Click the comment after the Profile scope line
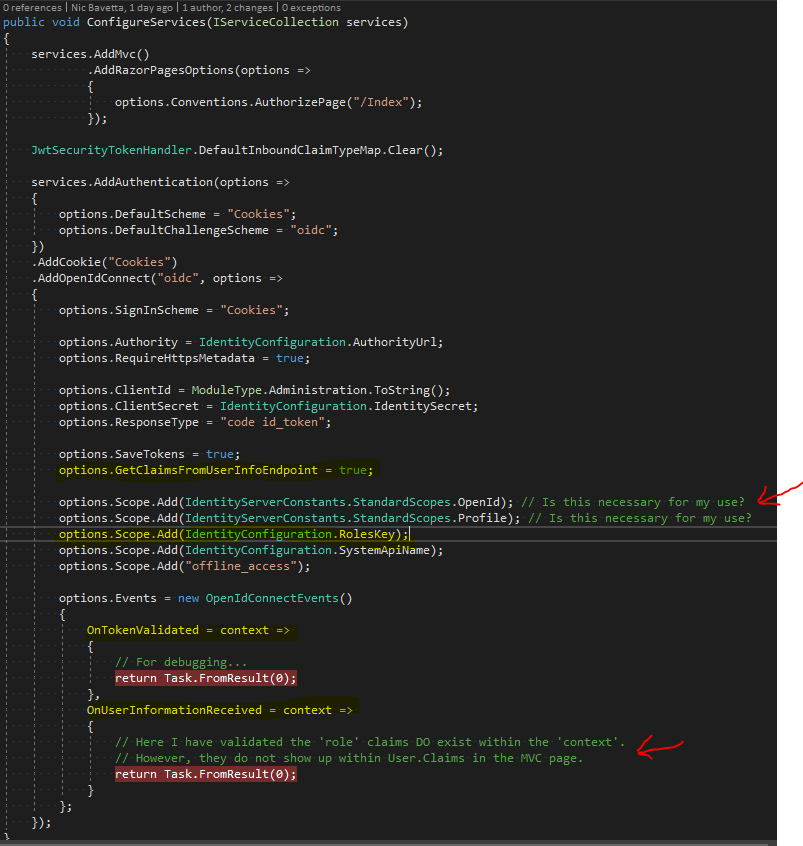This screenshot has width=803, height=846. (x=639, y=518)
